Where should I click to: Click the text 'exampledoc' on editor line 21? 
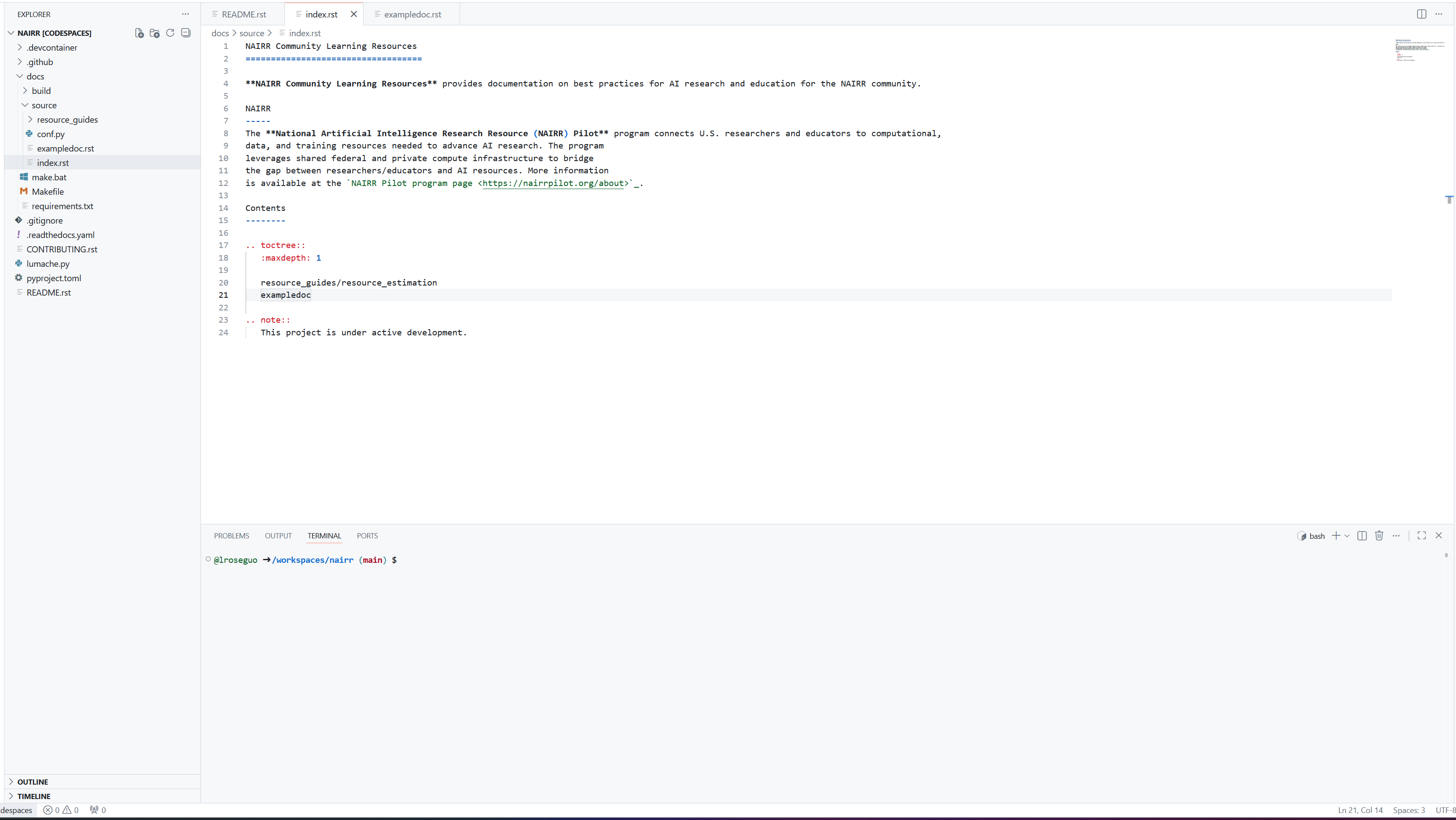click(x=285, y=295)
